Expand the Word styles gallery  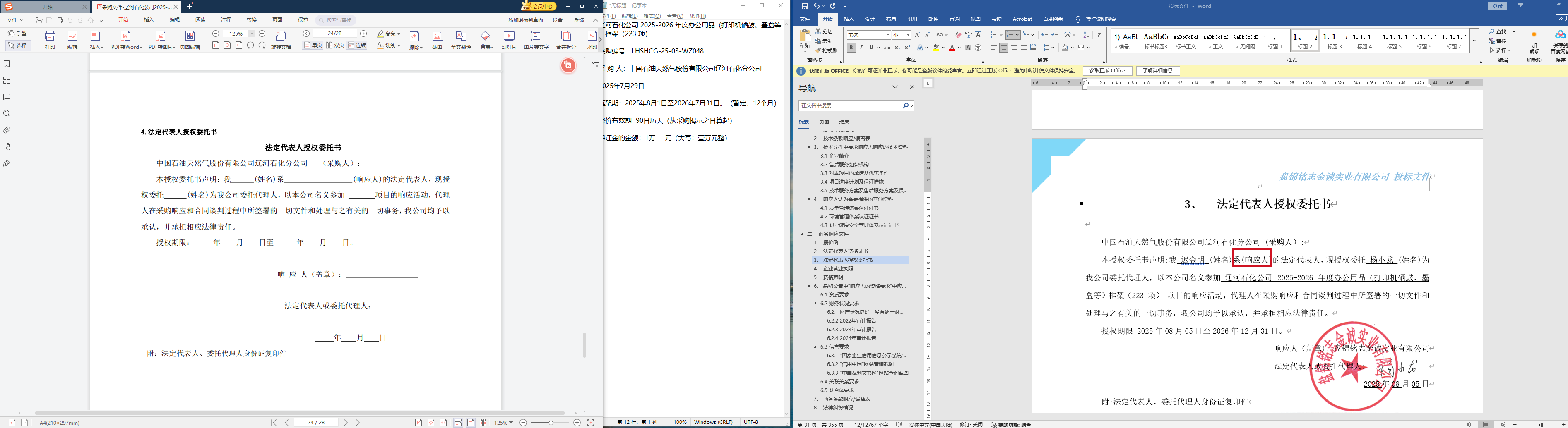(1474, 41)
